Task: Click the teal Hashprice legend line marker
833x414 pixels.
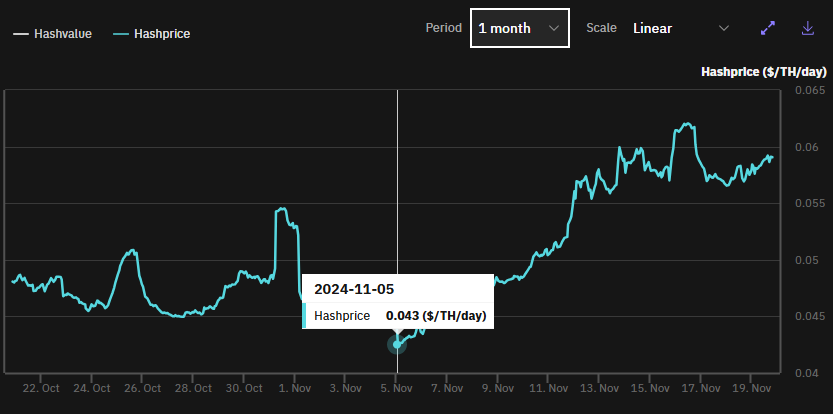Action: pyautogui.click(x=120, y=34)
